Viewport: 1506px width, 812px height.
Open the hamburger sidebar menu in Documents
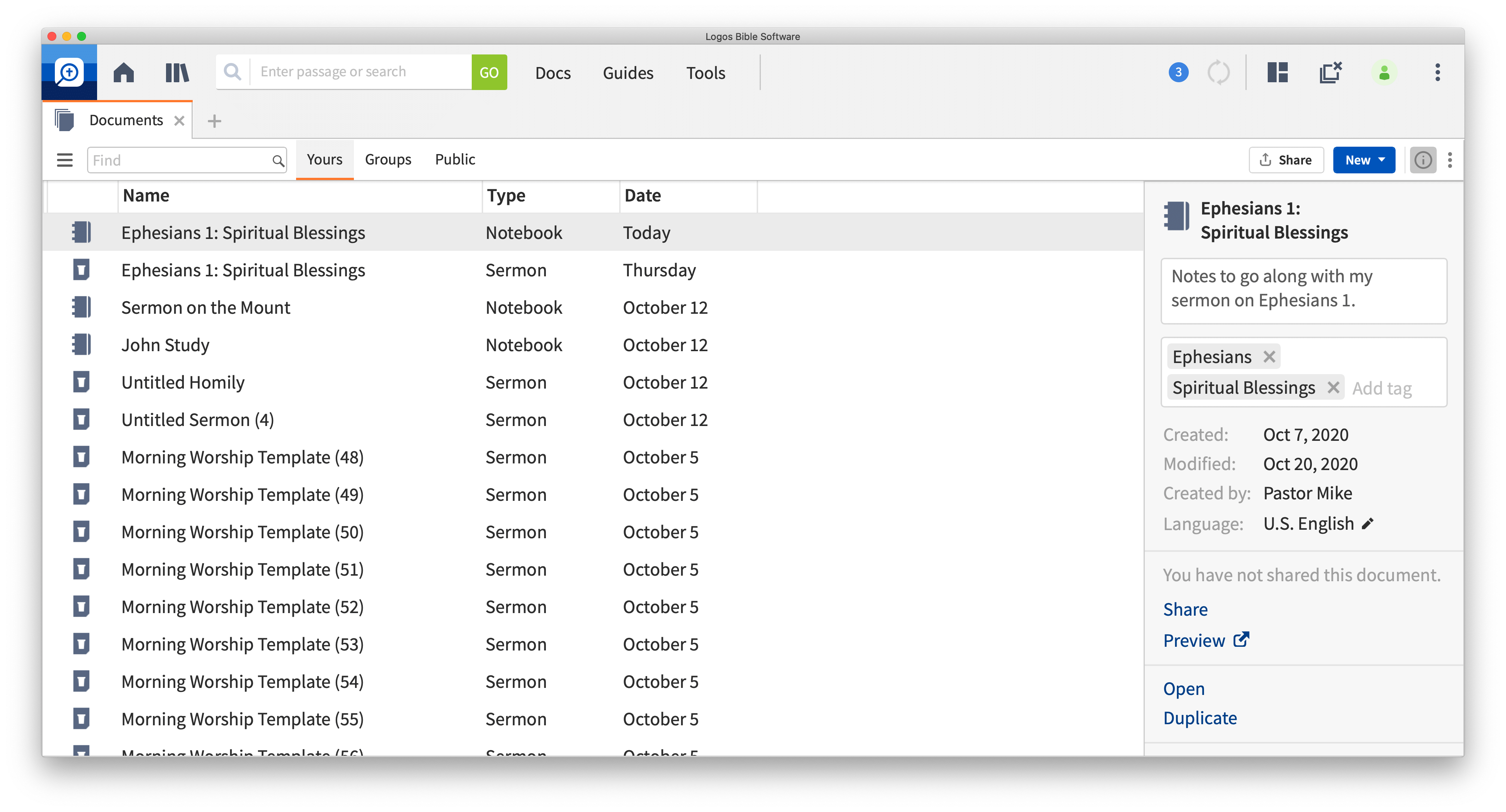click(x=65, y=160)
